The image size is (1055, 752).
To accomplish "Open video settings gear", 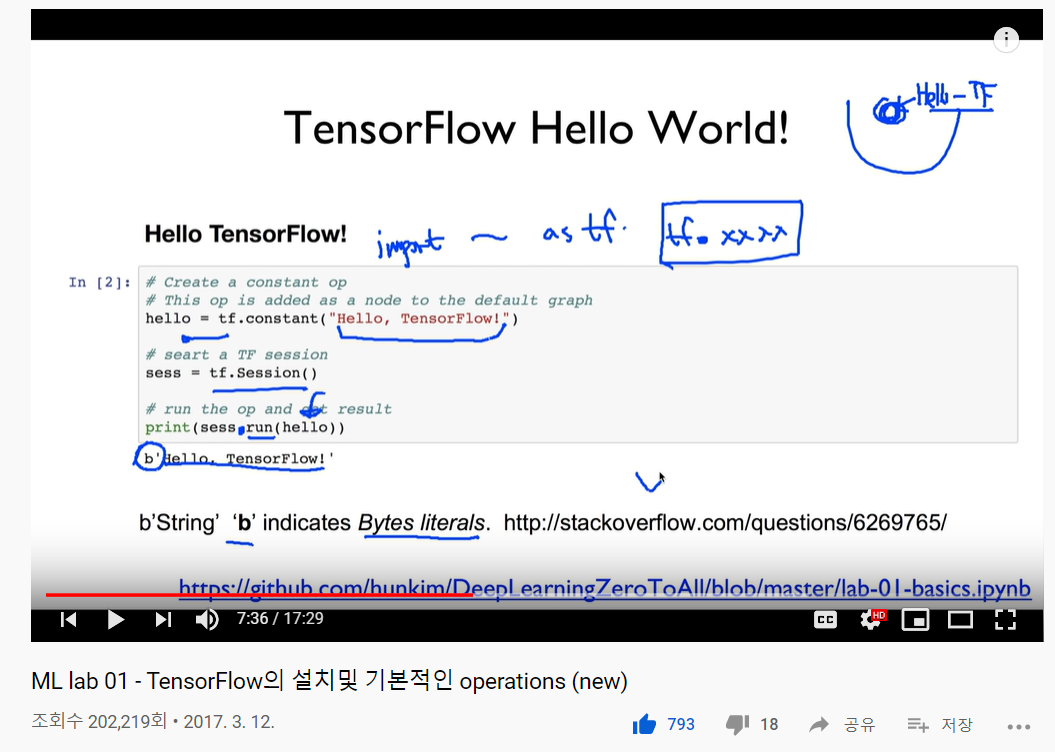I will (872, 619).
